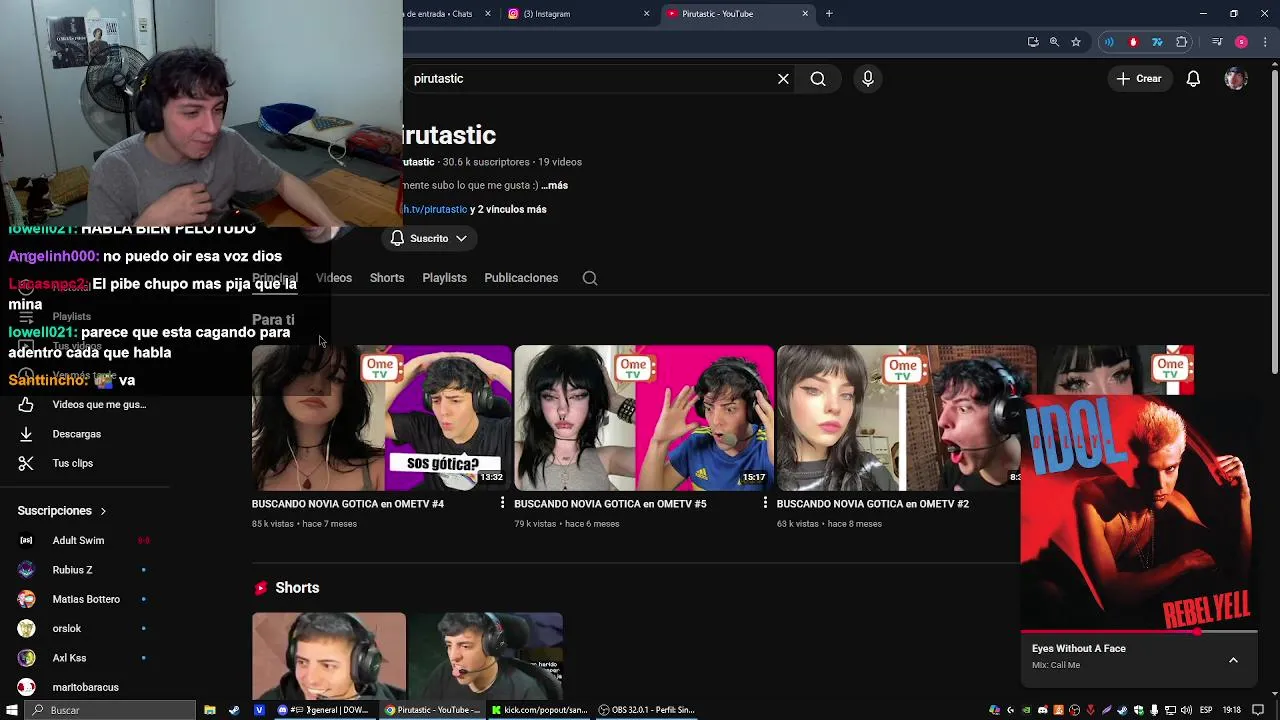Screen dimensions: 1280x720
Task: Close the Pirutastic - YouTube tab
Action: point(805,14)
